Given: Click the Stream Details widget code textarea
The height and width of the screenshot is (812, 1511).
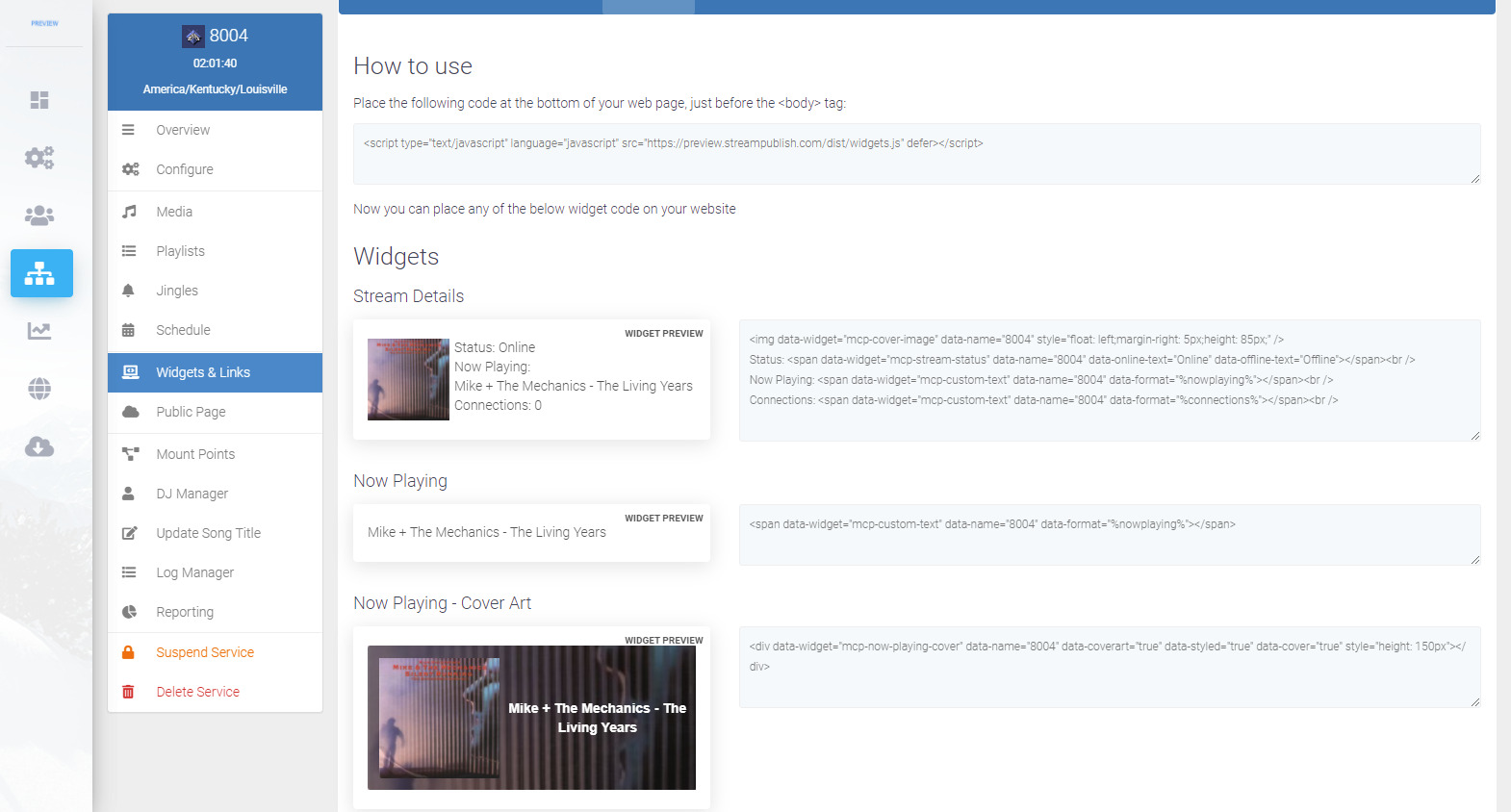Looking at the screenshot, I should point(1110,381).
